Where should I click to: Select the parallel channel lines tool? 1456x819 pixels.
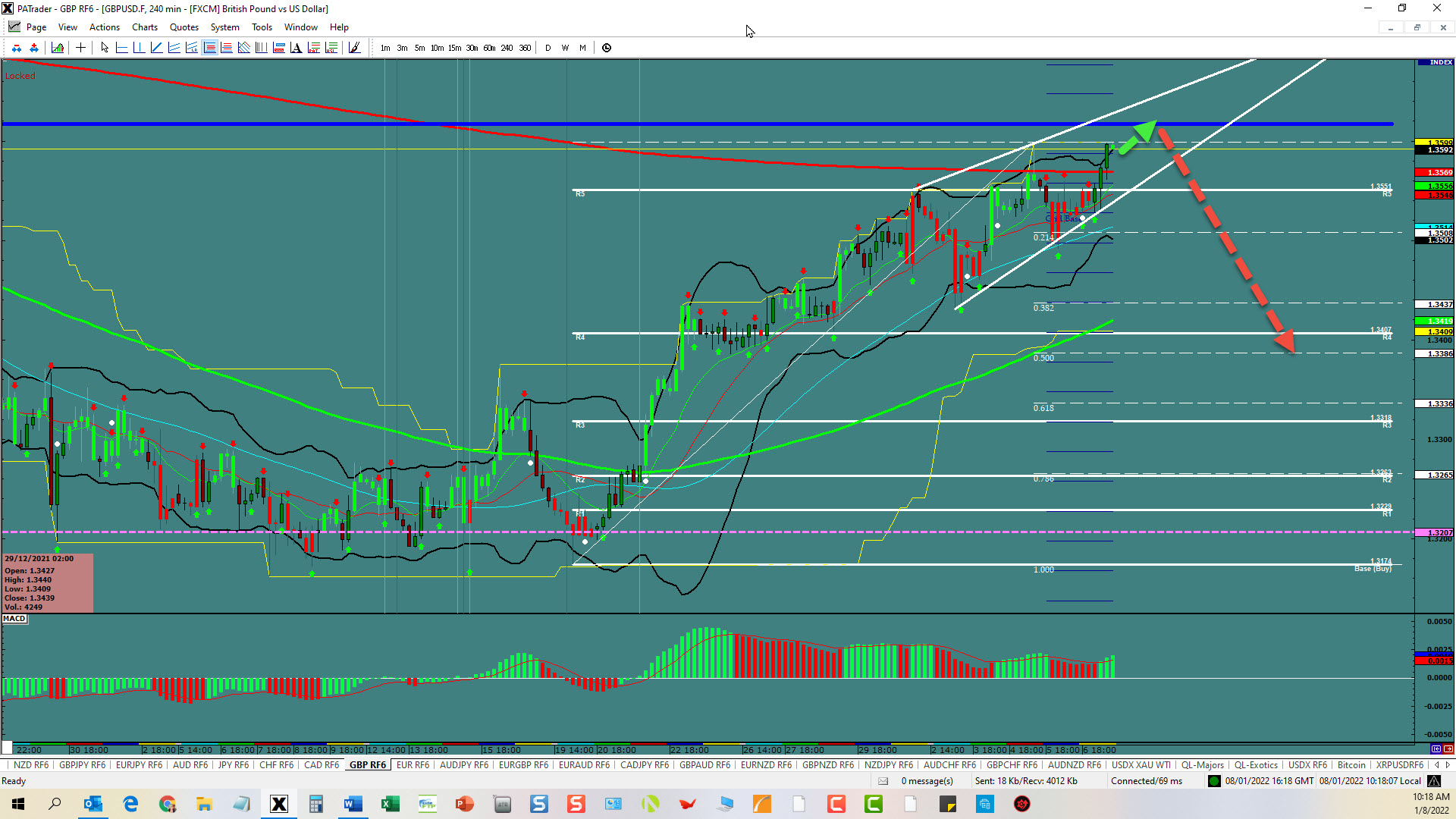tap(174, 48)
